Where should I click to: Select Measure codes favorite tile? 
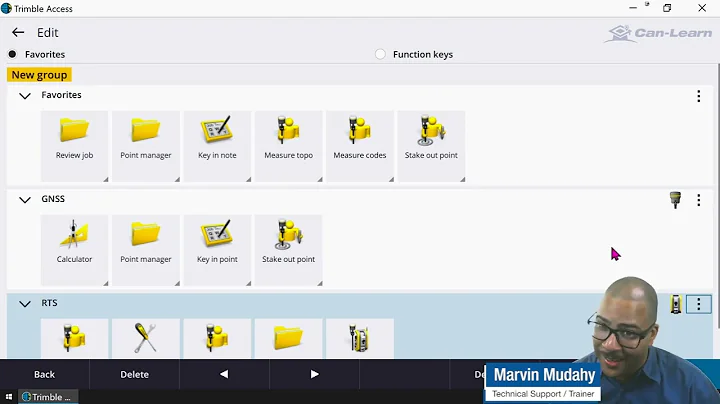pos(360,146)
